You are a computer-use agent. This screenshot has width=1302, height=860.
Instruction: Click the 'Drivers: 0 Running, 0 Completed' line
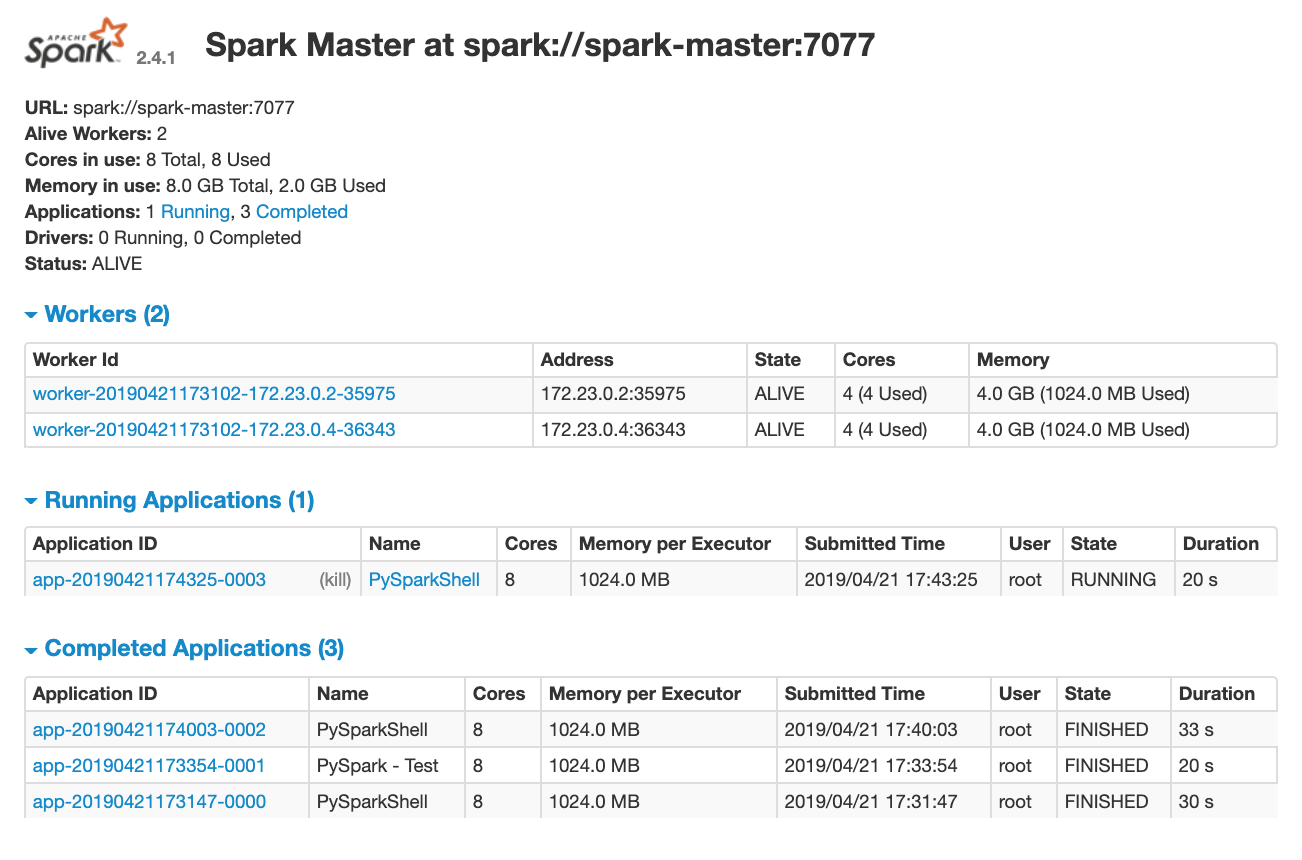pyautogui.click(x=163, y=238)
